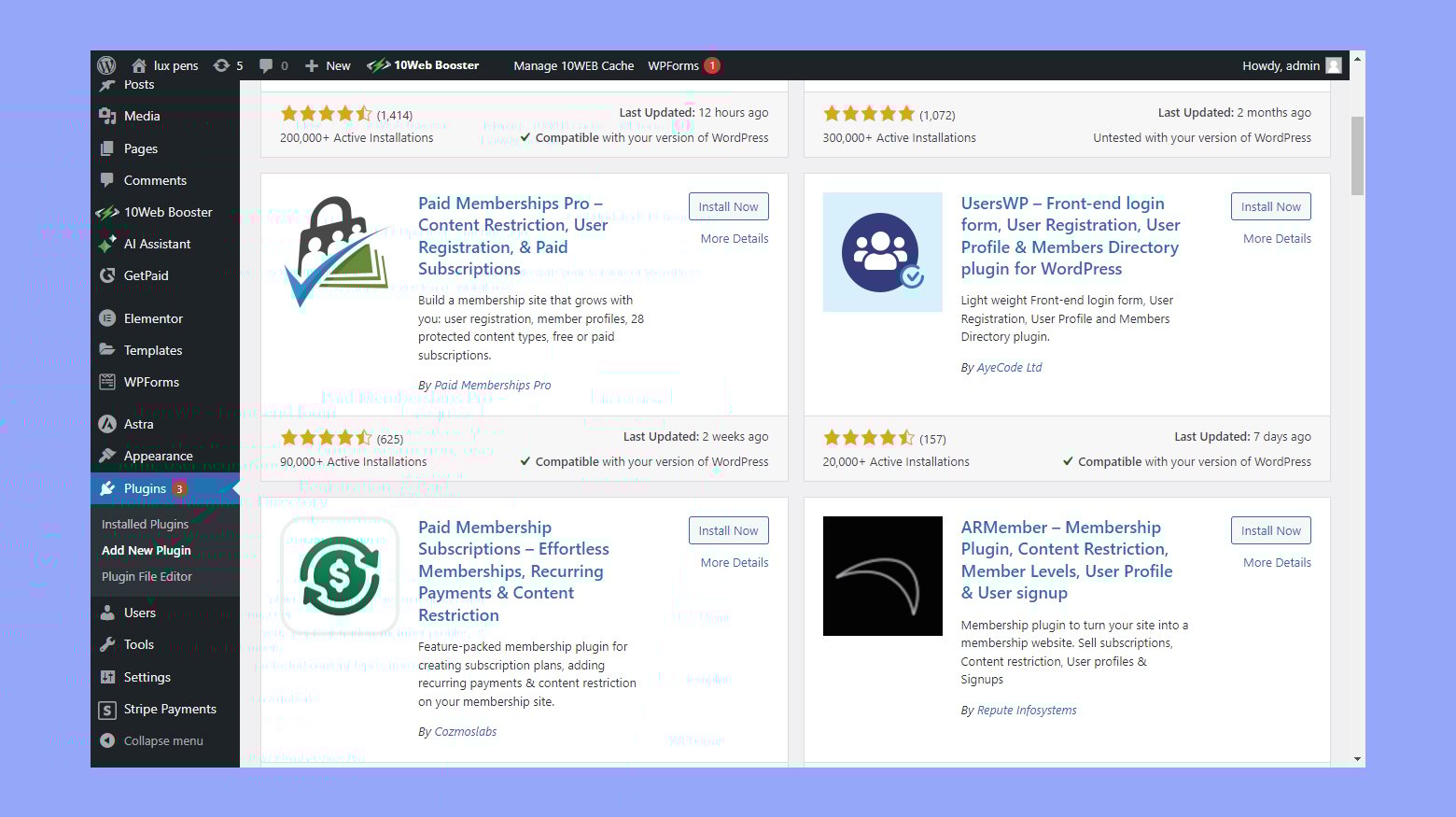This screenshot has height=817, width=1456.
Task: Open Stripe Payments in sidebar
Action: [169, 709]
